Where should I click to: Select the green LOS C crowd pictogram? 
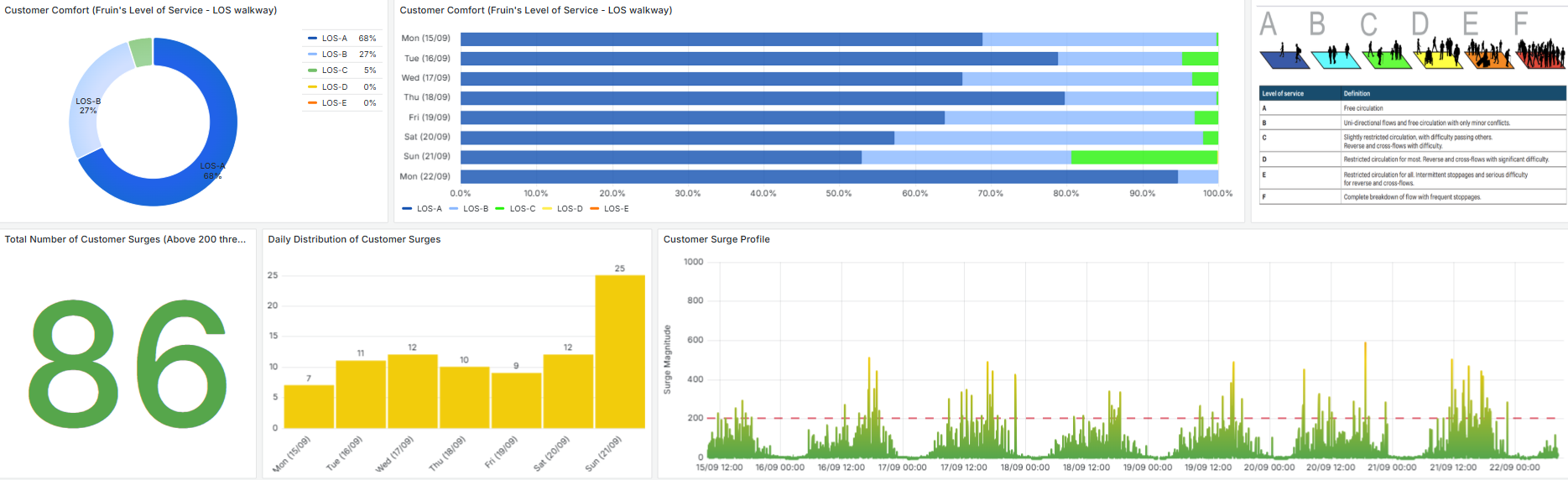[x=1387, y=56]
